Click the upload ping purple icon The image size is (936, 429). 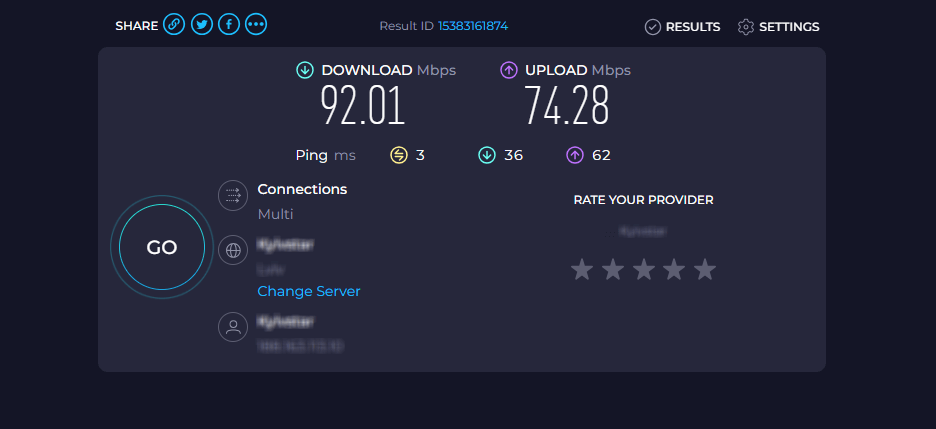tap(575, 155)
